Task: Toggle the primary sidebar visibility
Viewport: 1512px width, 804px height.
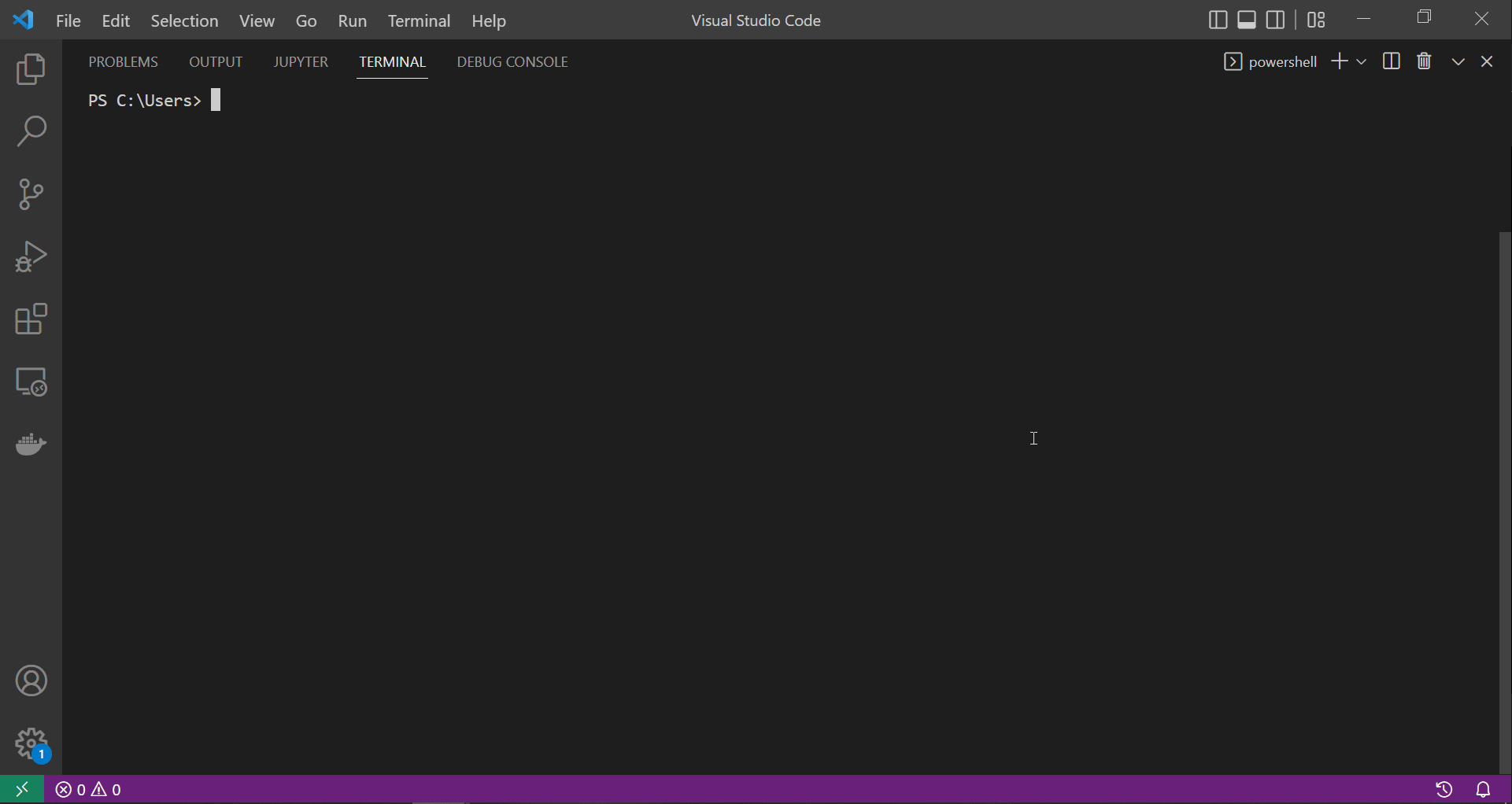Action: pos(1218,20)
